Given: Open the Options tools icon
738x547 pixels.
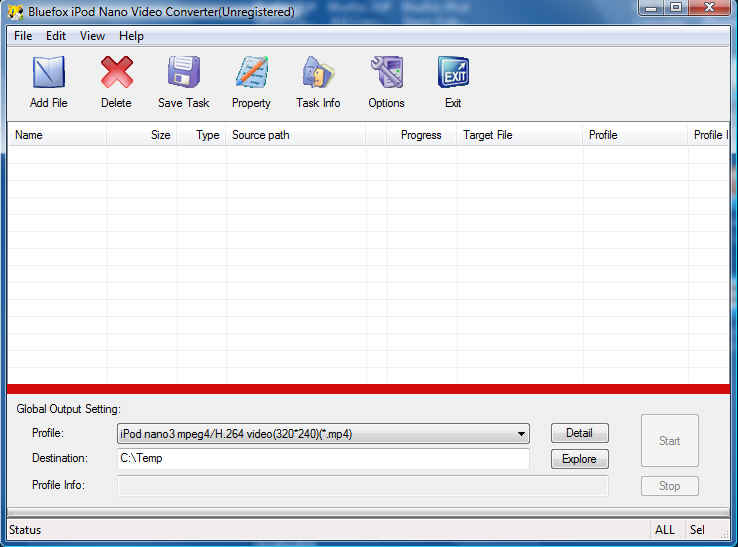Looking at the screenshot, I should [386, 72].
